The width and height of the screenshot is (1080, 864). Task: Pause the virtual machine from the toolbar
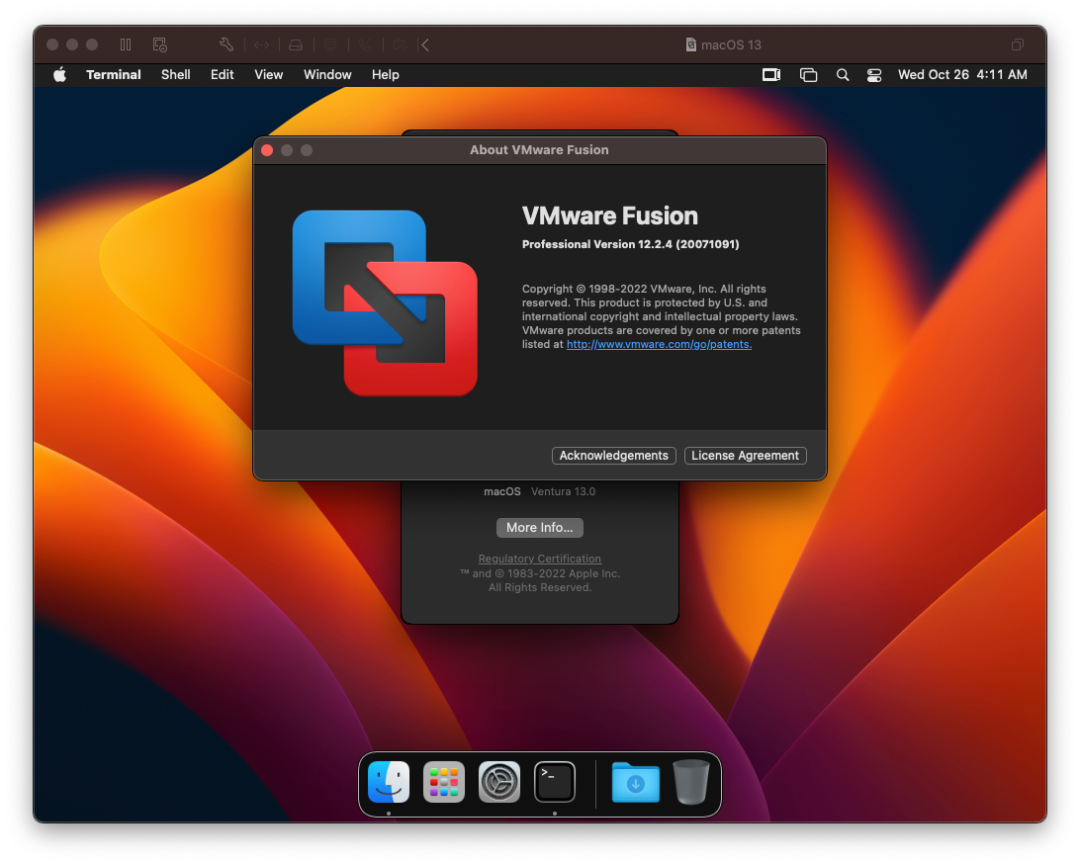(x=125, y=45)
